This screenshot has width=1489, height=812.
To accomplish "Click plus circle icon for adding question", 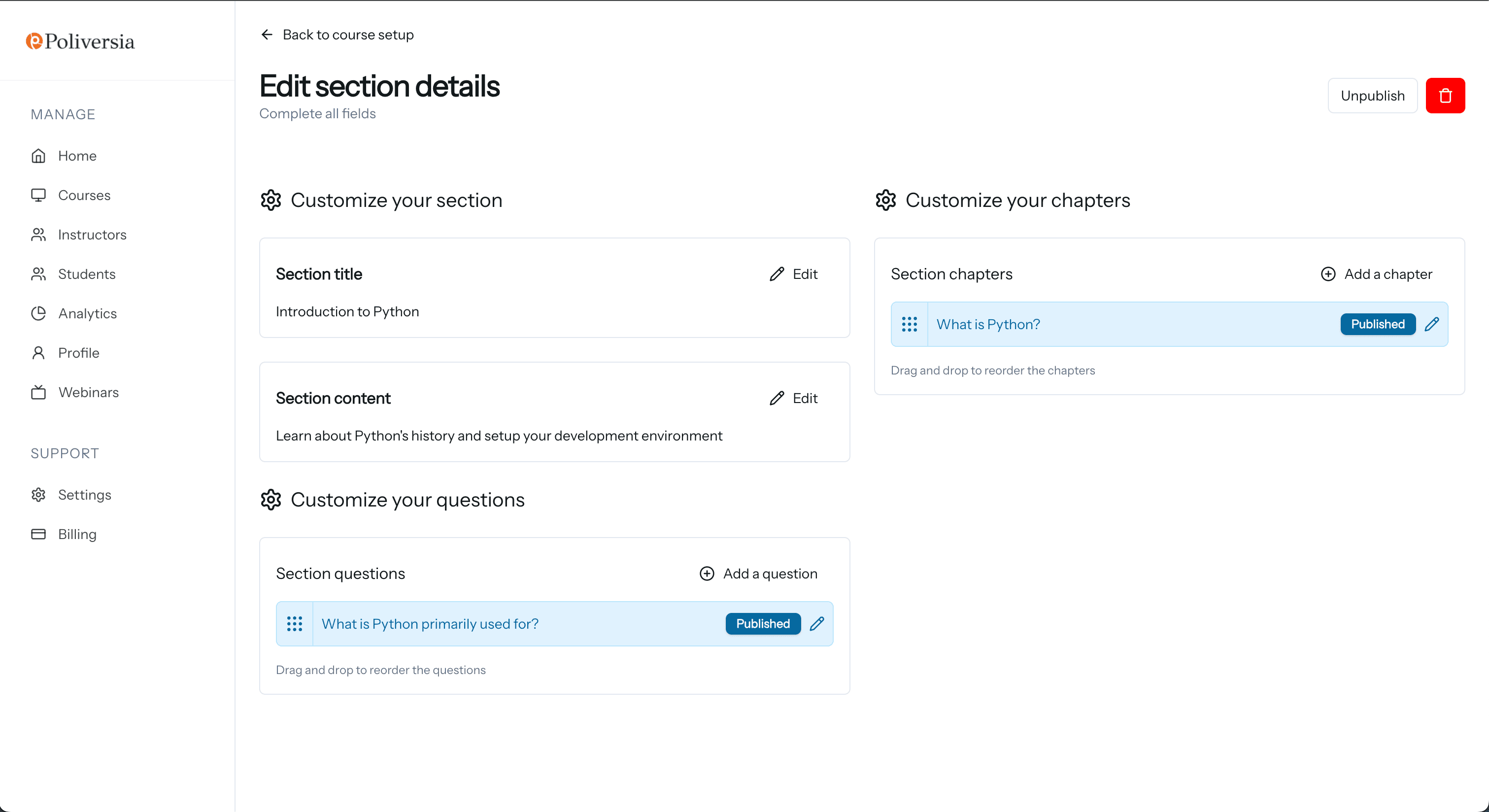I will coord(707,574).
